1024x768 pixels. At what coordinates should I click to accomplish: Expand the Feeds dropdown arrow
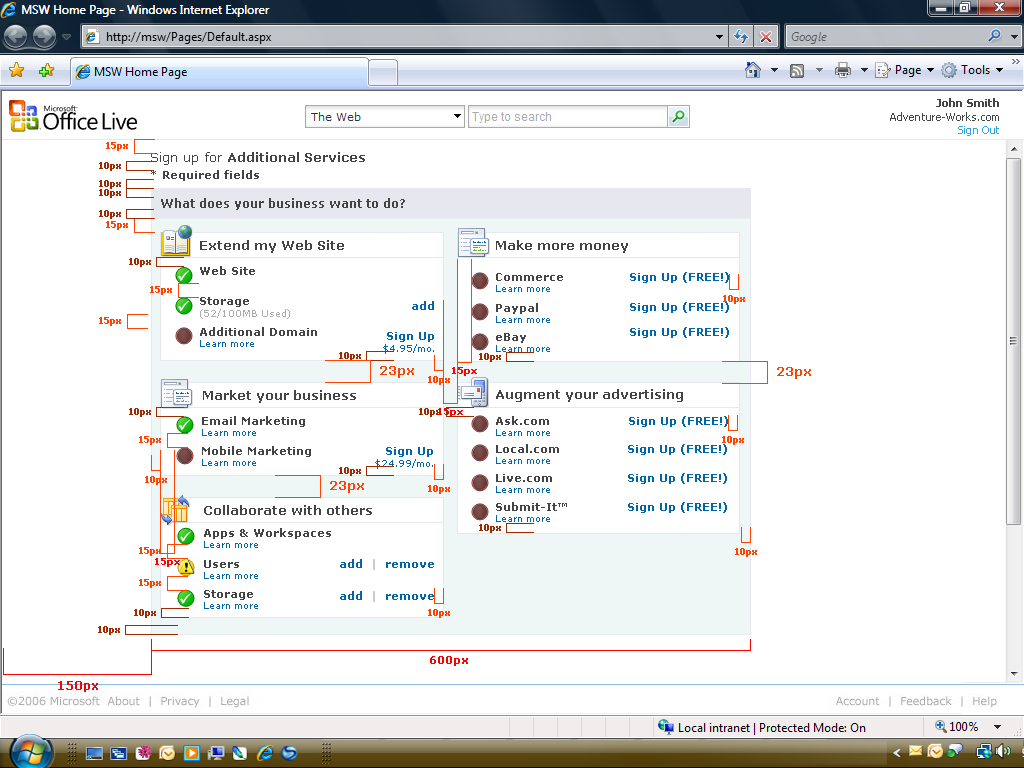pos(819,70)
